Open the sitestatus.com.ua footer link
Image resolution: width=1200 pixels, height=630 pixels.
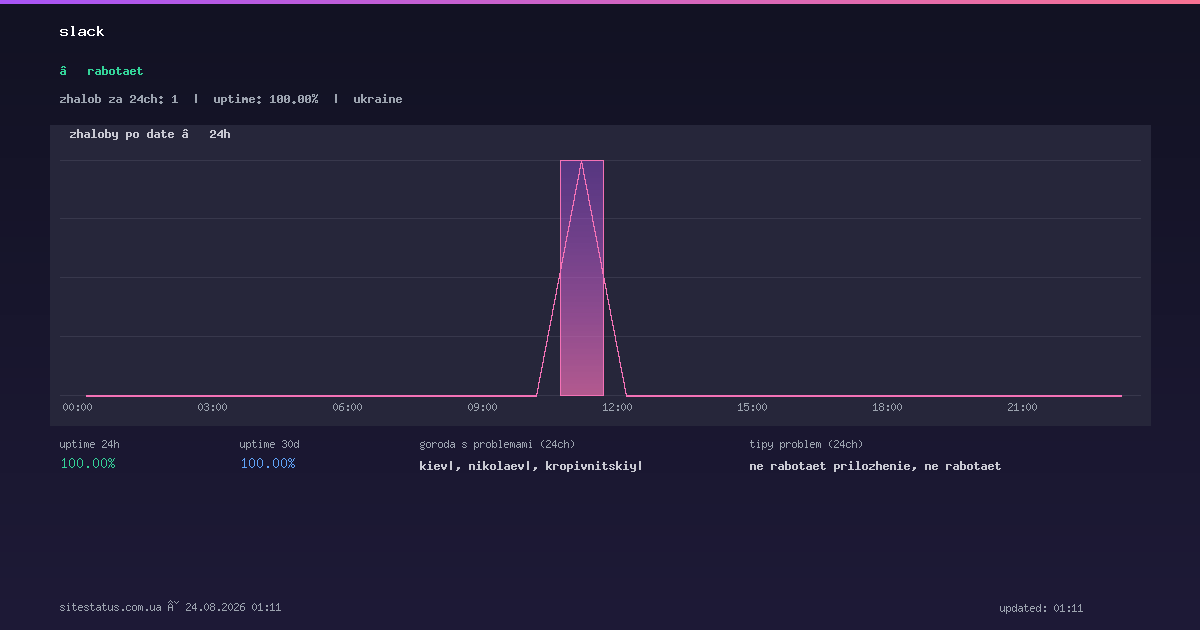click(110, 607)
